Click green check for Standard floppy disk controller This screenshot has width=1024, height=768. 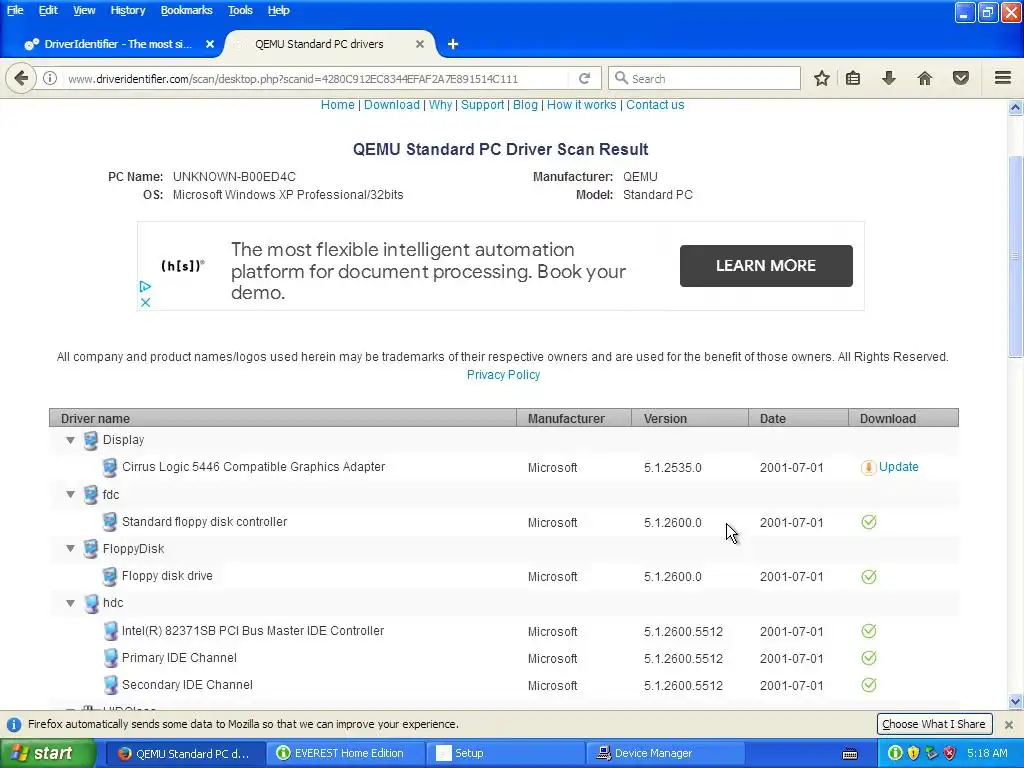click(869, 522)
